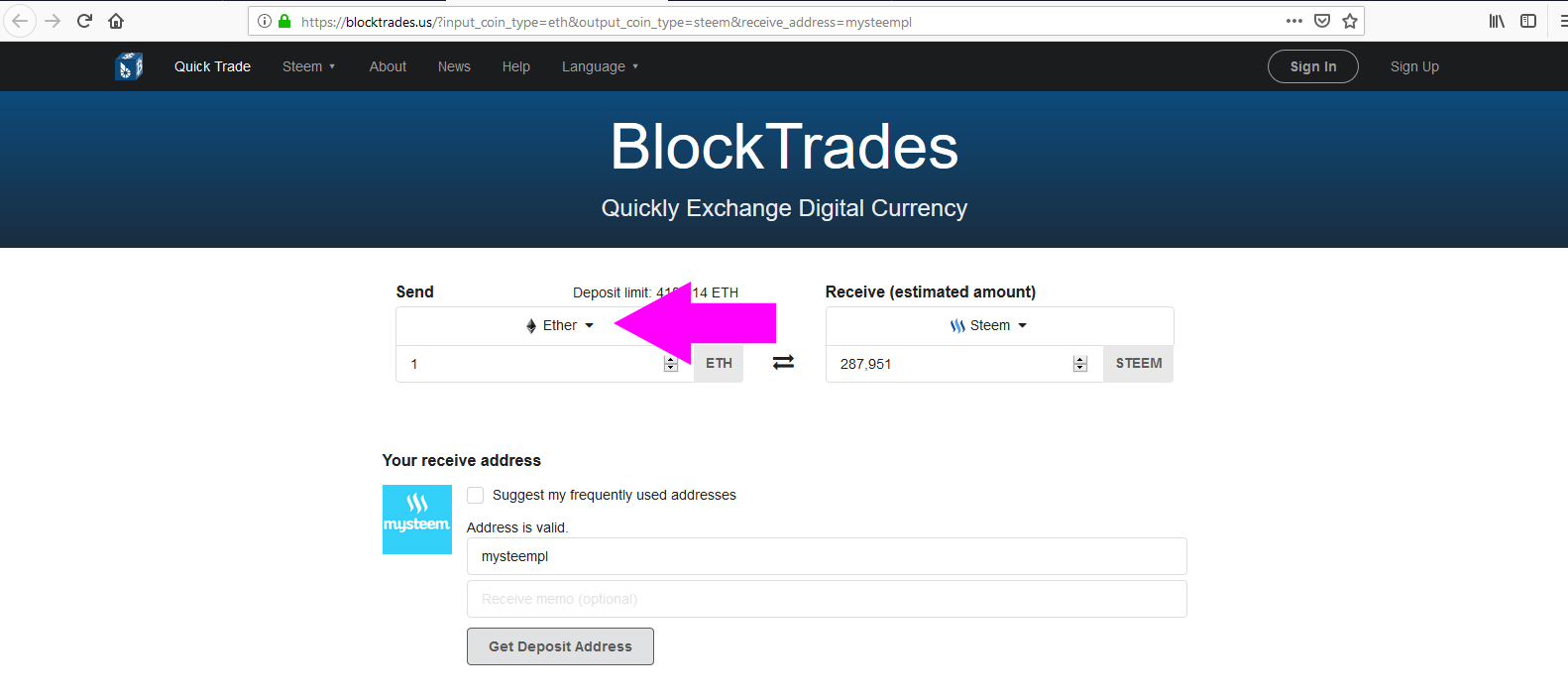
Task: Click 'Address is valid.' text
Action: 517,527
